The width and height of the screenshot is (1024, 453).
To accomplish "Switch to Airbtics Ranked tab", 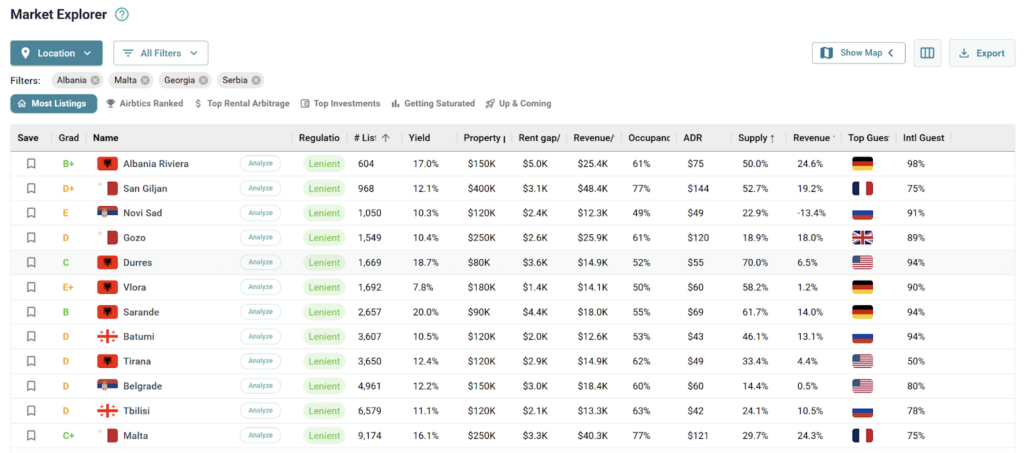I will [x=144, y=103].
